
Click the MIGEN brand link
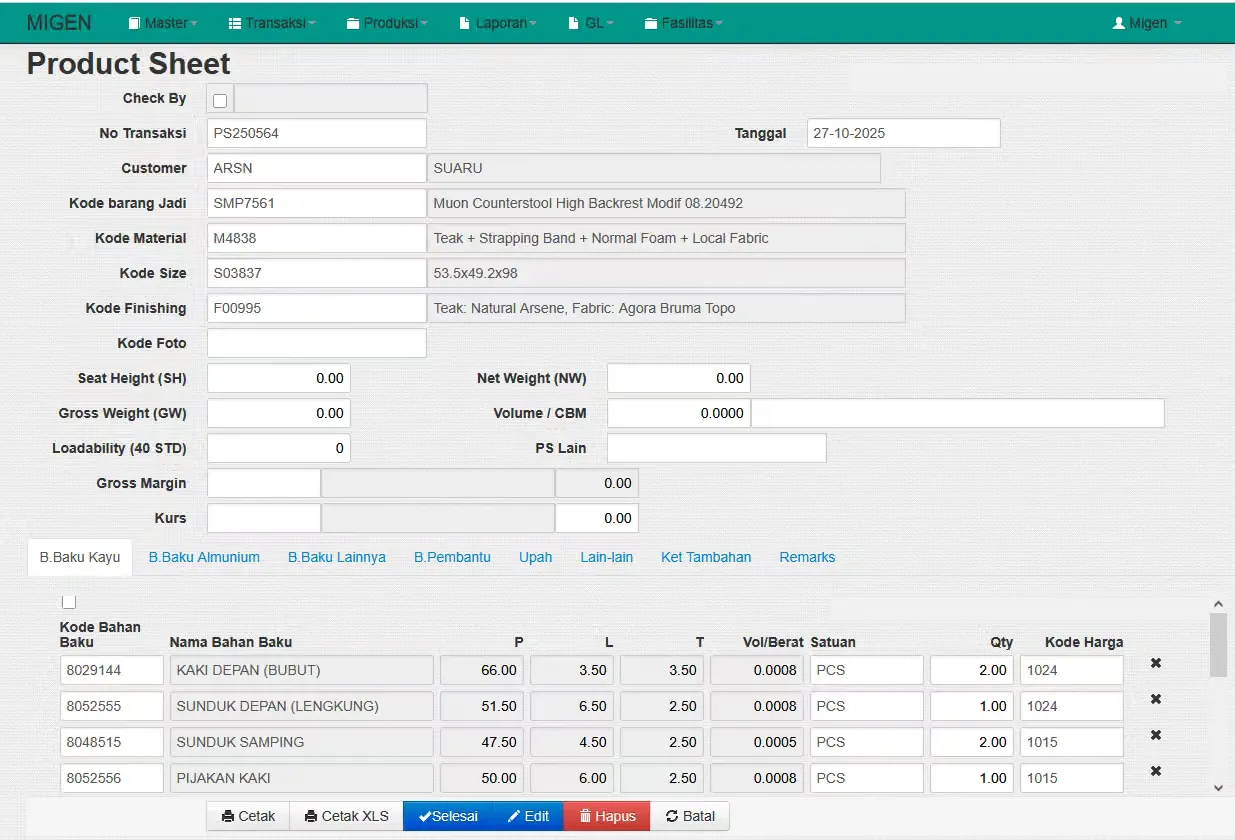59,22
